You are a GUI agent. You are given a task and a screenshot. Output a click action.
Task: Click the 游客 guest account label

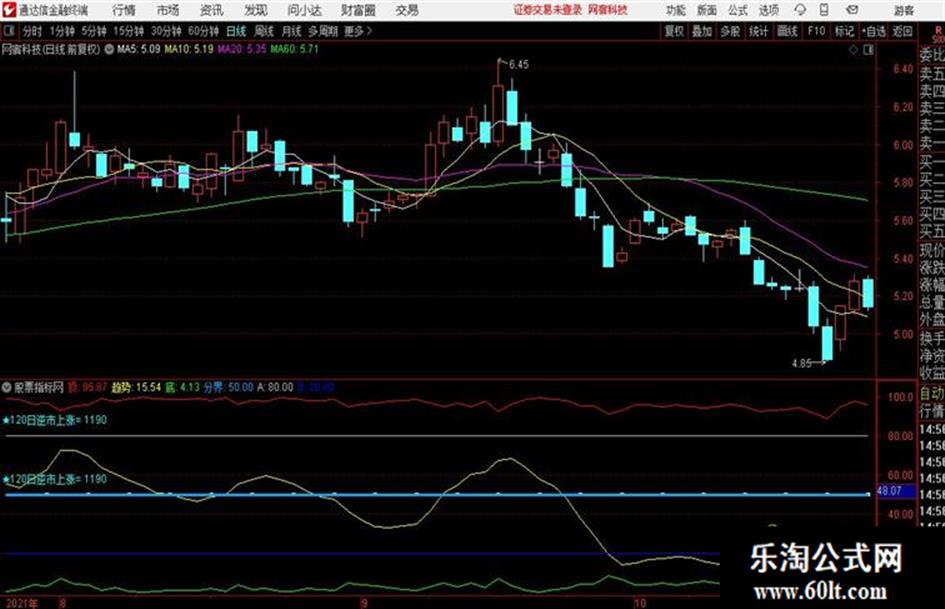tap(904, 10)
